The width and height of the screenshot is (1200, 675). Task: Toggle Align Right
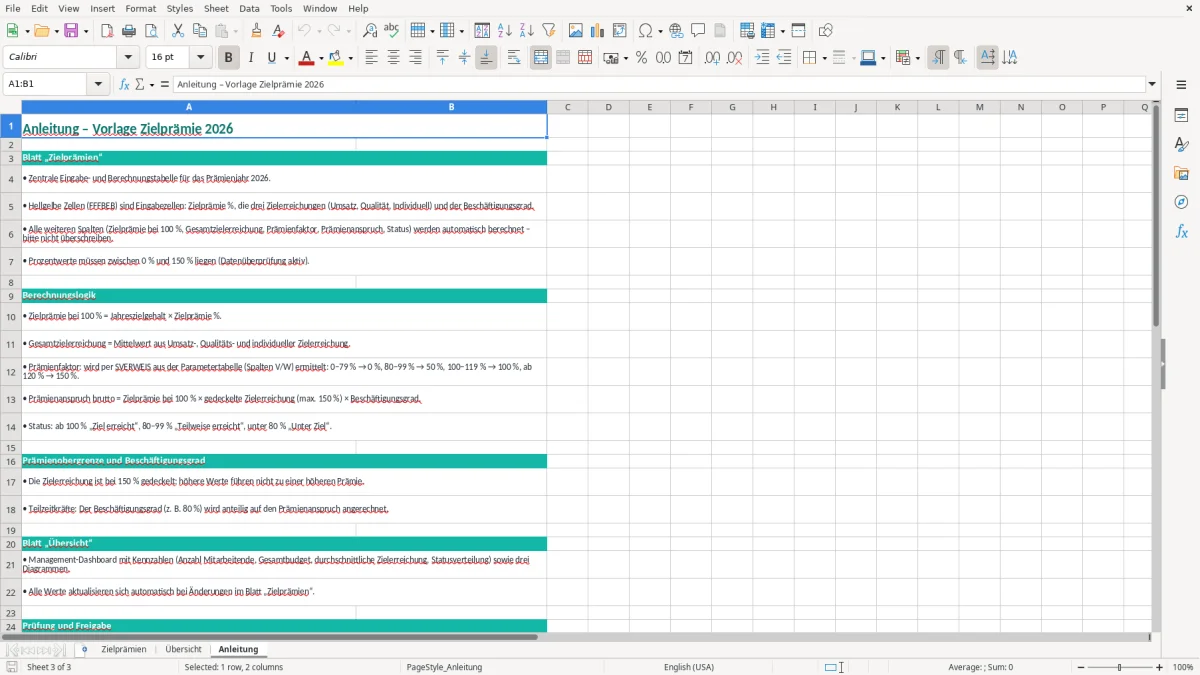click(x=416, y=58)
